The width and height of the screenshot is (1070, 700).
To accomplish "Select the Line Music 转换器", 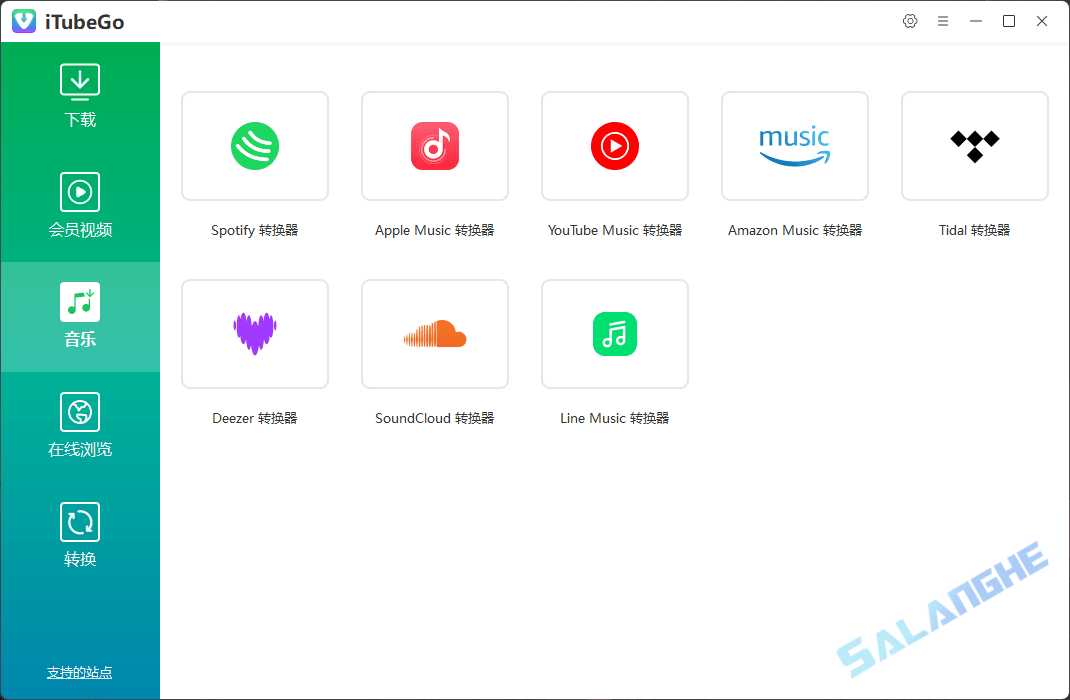I will coord(614,334).
